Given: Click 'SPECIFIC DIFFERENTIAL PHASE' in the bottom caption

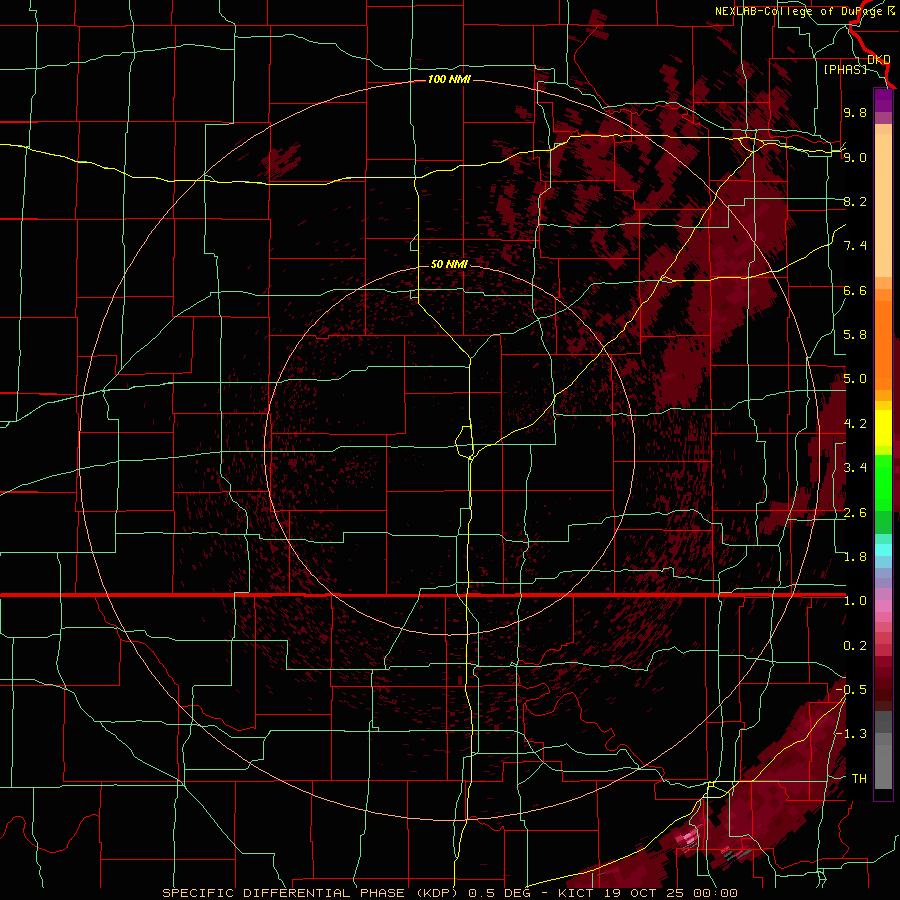Looking at the screenshot, I should (284, 893).
